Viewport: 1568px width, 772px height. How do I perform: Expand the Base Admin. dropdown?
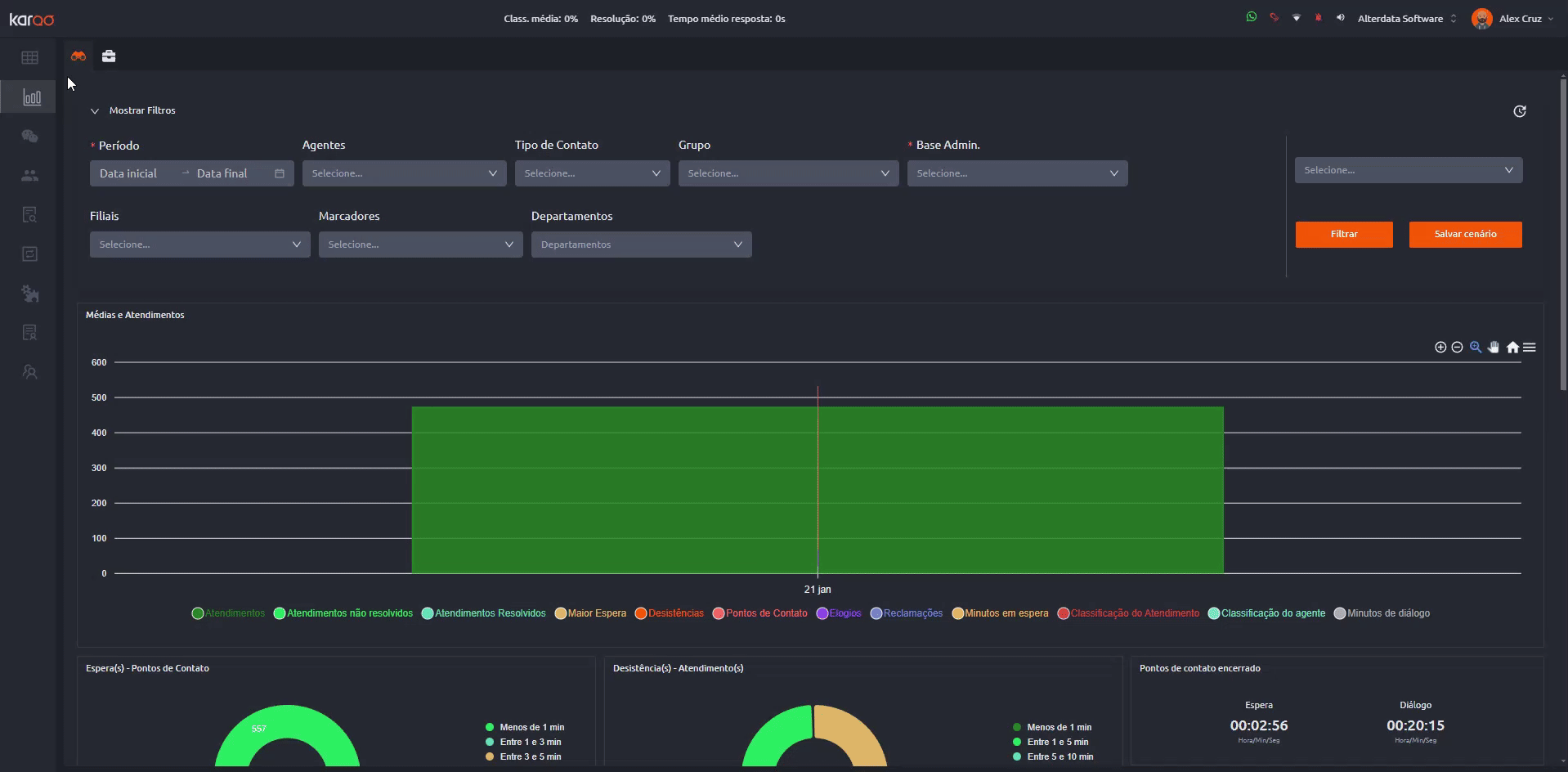(1017, 173)
